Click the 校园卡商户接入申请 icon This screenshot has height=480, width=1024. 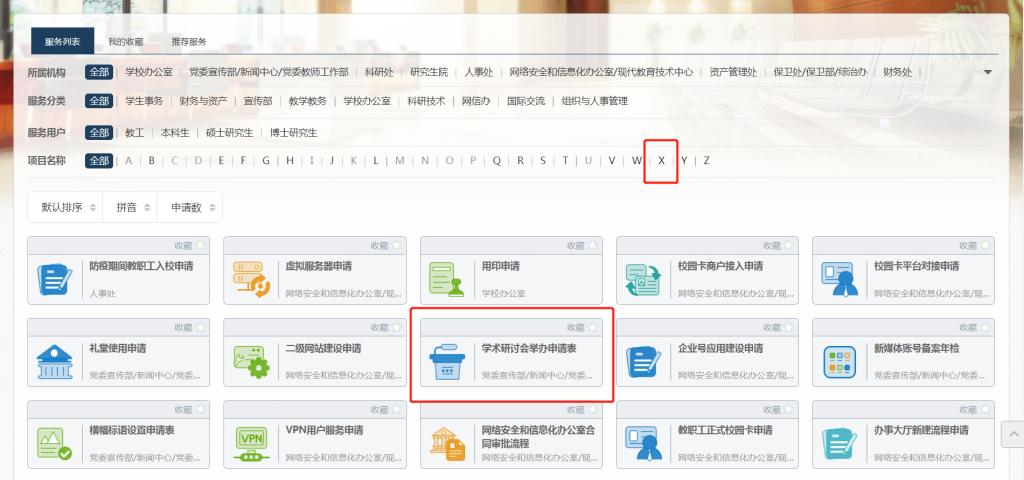tap(641, 278)
